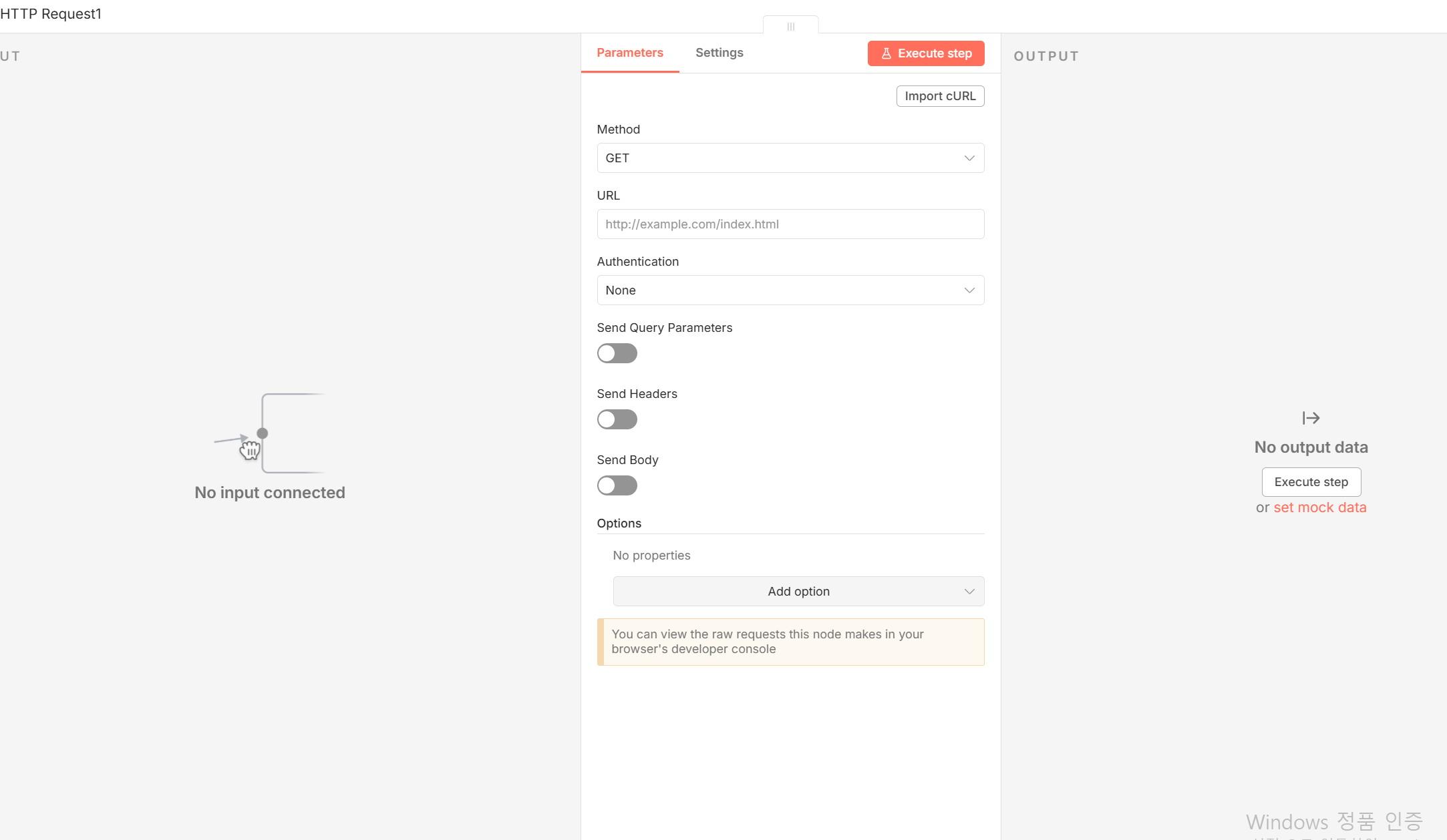Click the HTTP Request1 node title

[51, 14]
